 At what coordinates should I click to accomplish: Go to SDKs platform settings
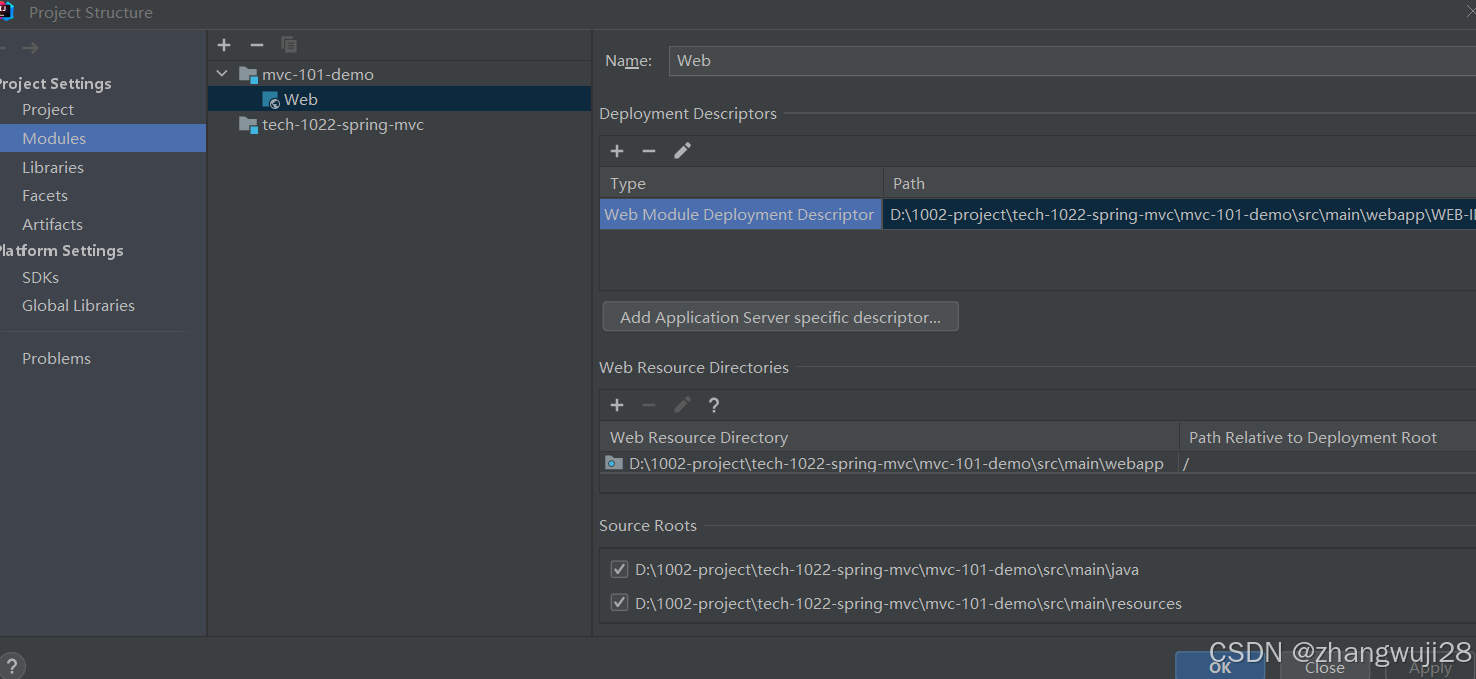click(40, 278)
